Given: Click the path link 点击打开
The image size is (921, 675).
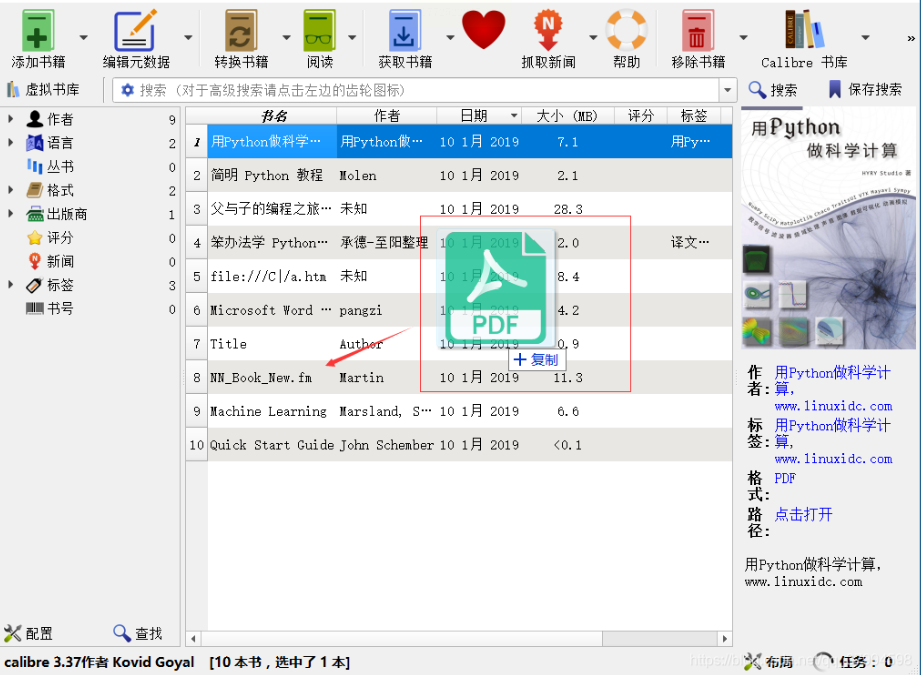Looking at the screenshot, I should coord(803,515).
